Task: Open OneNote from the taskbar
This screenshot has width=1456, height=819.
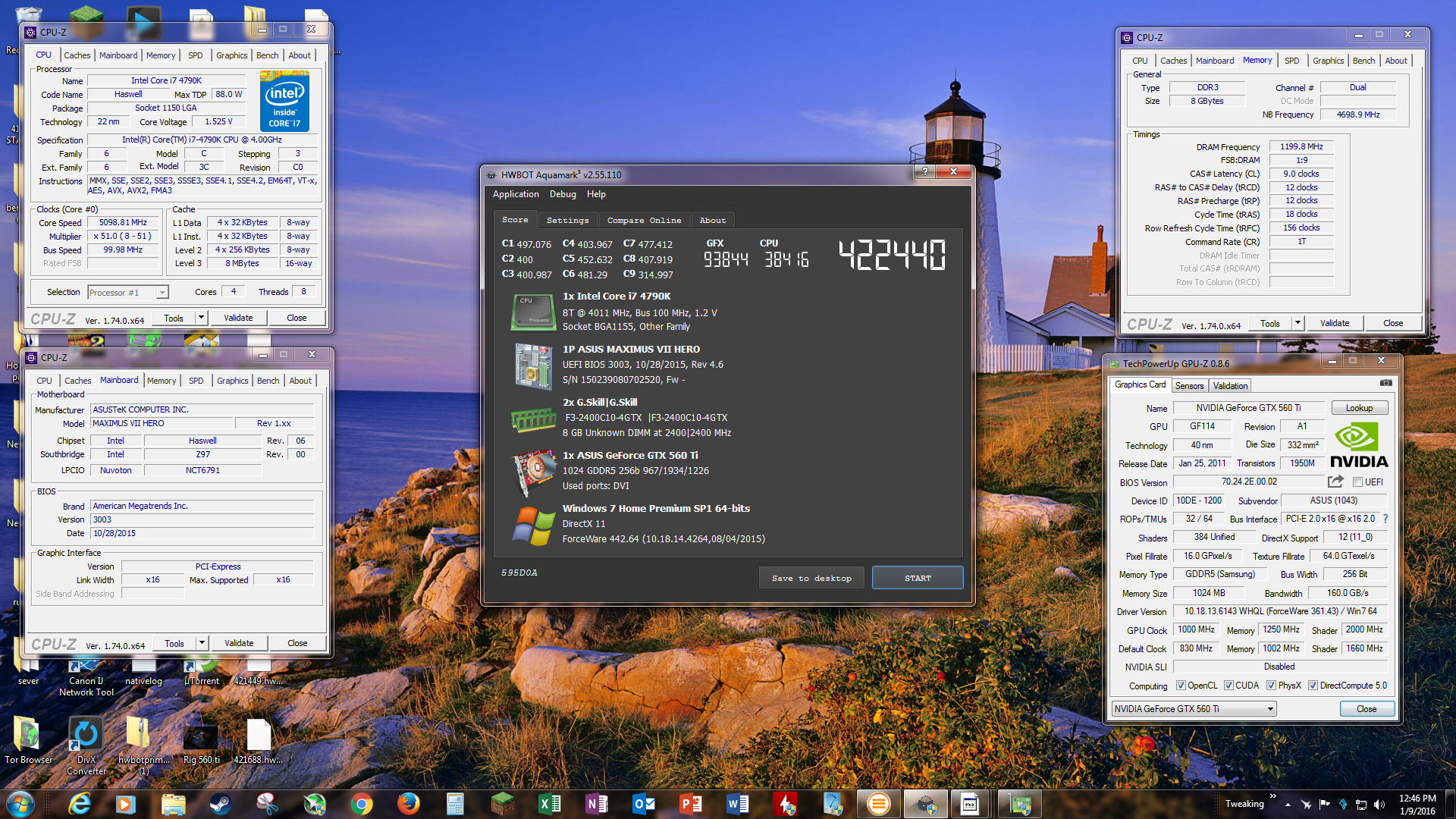Action: (597, 804)
